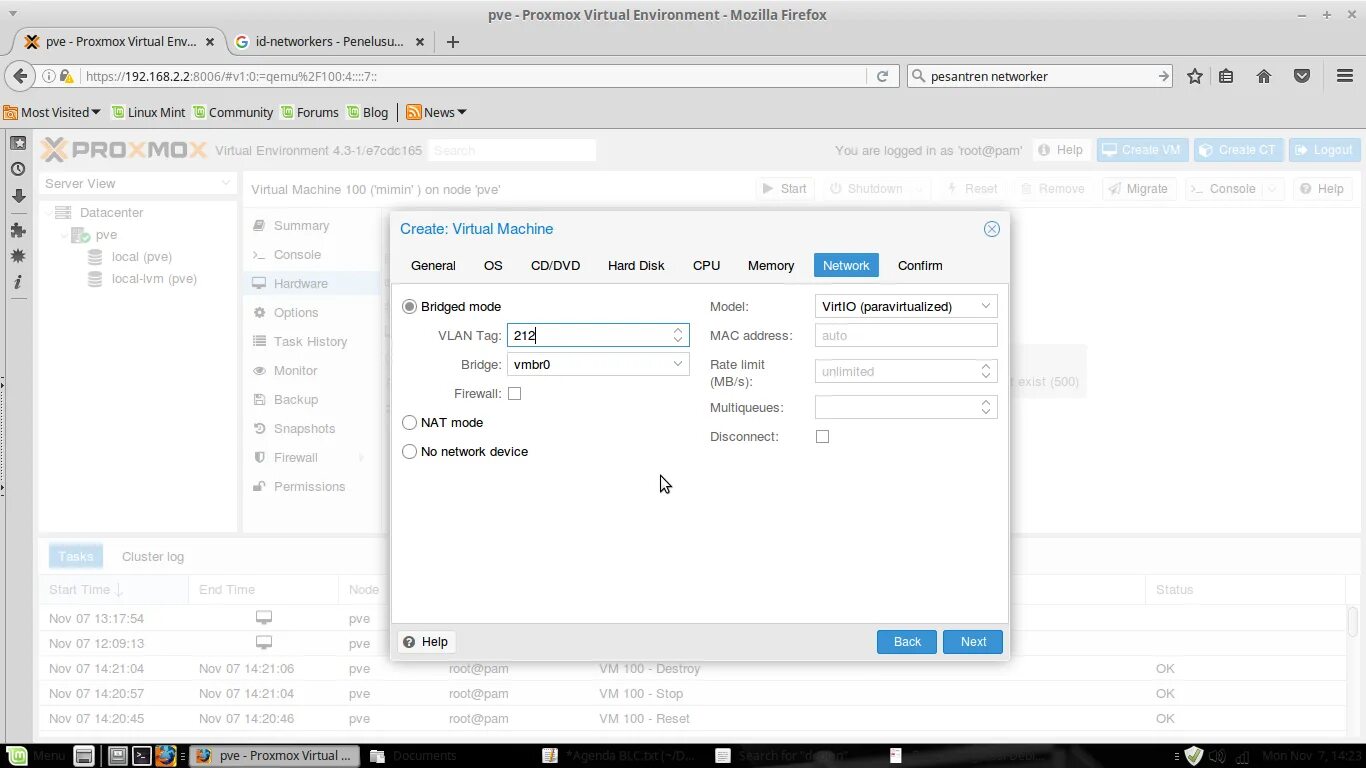Image resolution: width=1366 pixels, height=768 pixels.
Task: Select the Tasks tab
Action: [75, 557]
